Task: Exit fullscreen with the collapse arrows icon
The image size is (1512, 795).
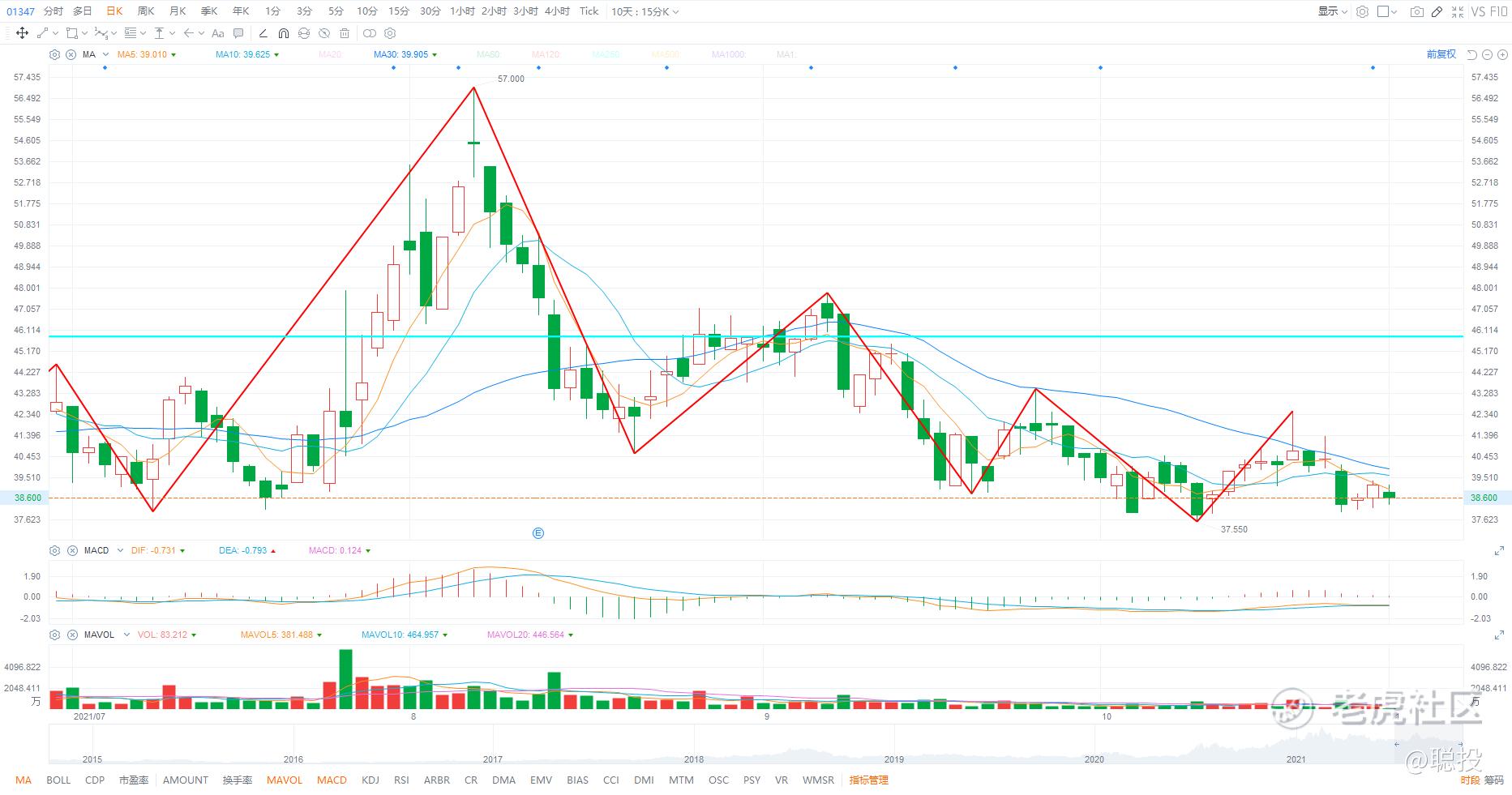Action: click(1458, 11)
